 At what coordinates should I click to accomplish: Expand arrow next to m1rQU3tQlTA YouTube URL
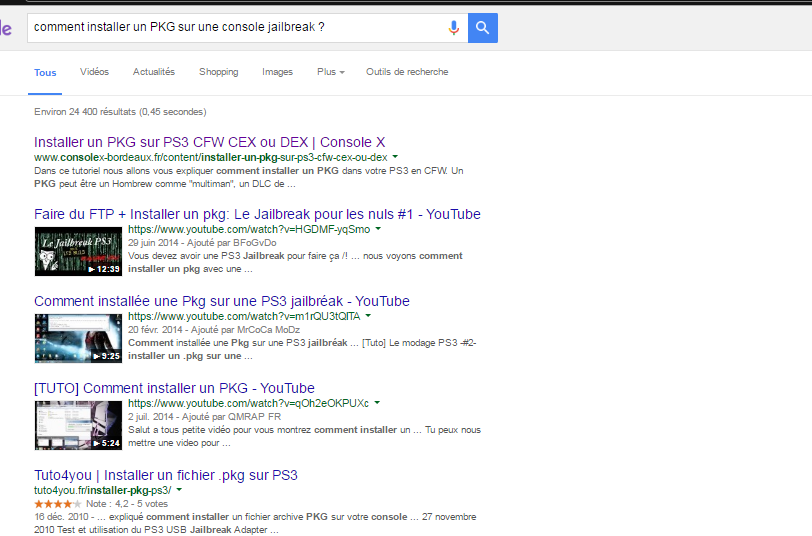tap(368, 315)
